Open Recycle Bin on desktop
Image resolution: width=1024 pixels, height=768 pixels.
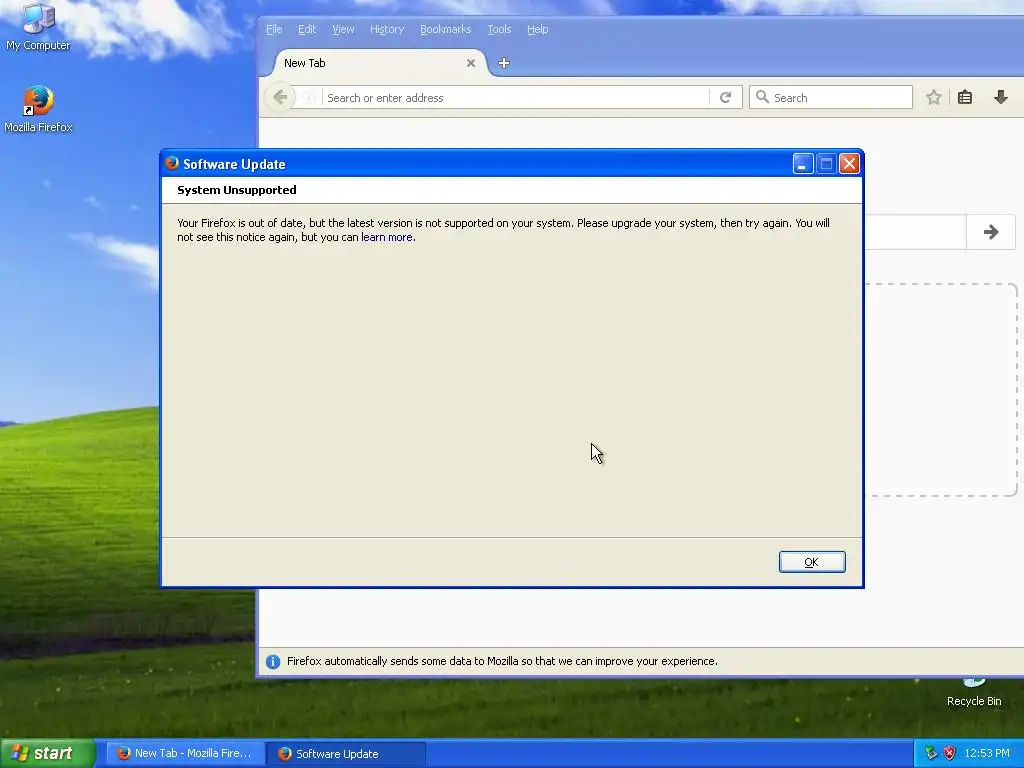tap(974, 694)
